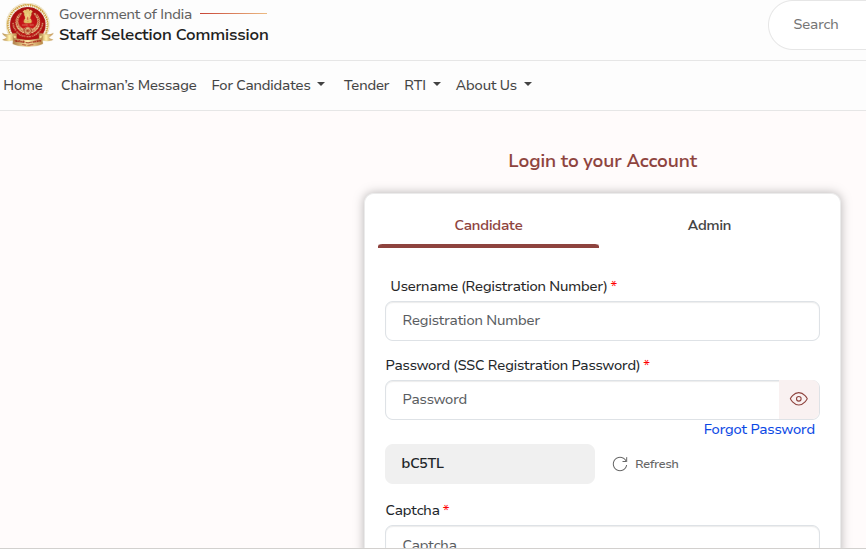
Task: Click the Staff Selection Commission title
Action: click(x=164, y=35)
